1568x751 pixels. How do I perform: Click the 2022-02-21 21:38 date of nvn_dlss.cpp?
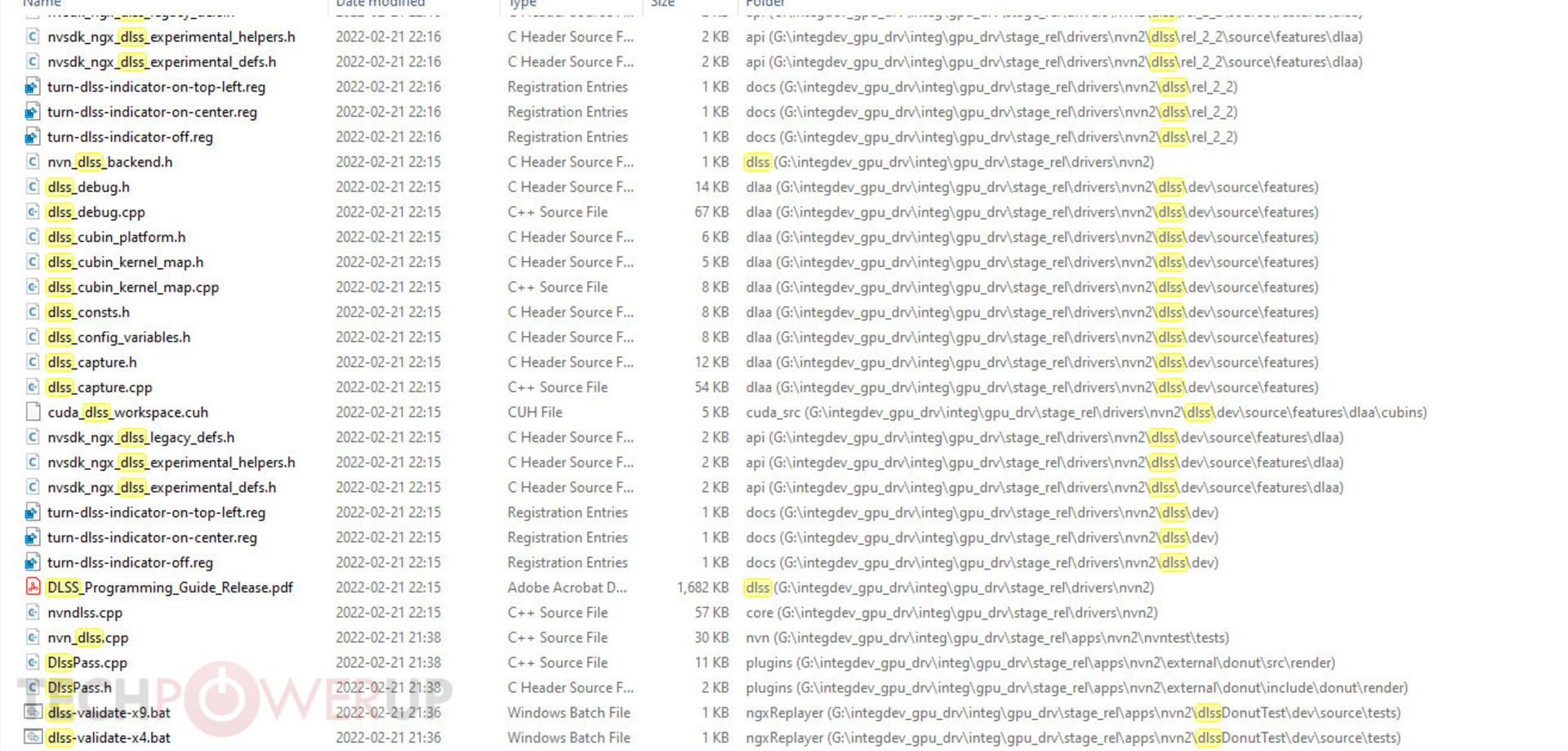click(x=388, y=637)
